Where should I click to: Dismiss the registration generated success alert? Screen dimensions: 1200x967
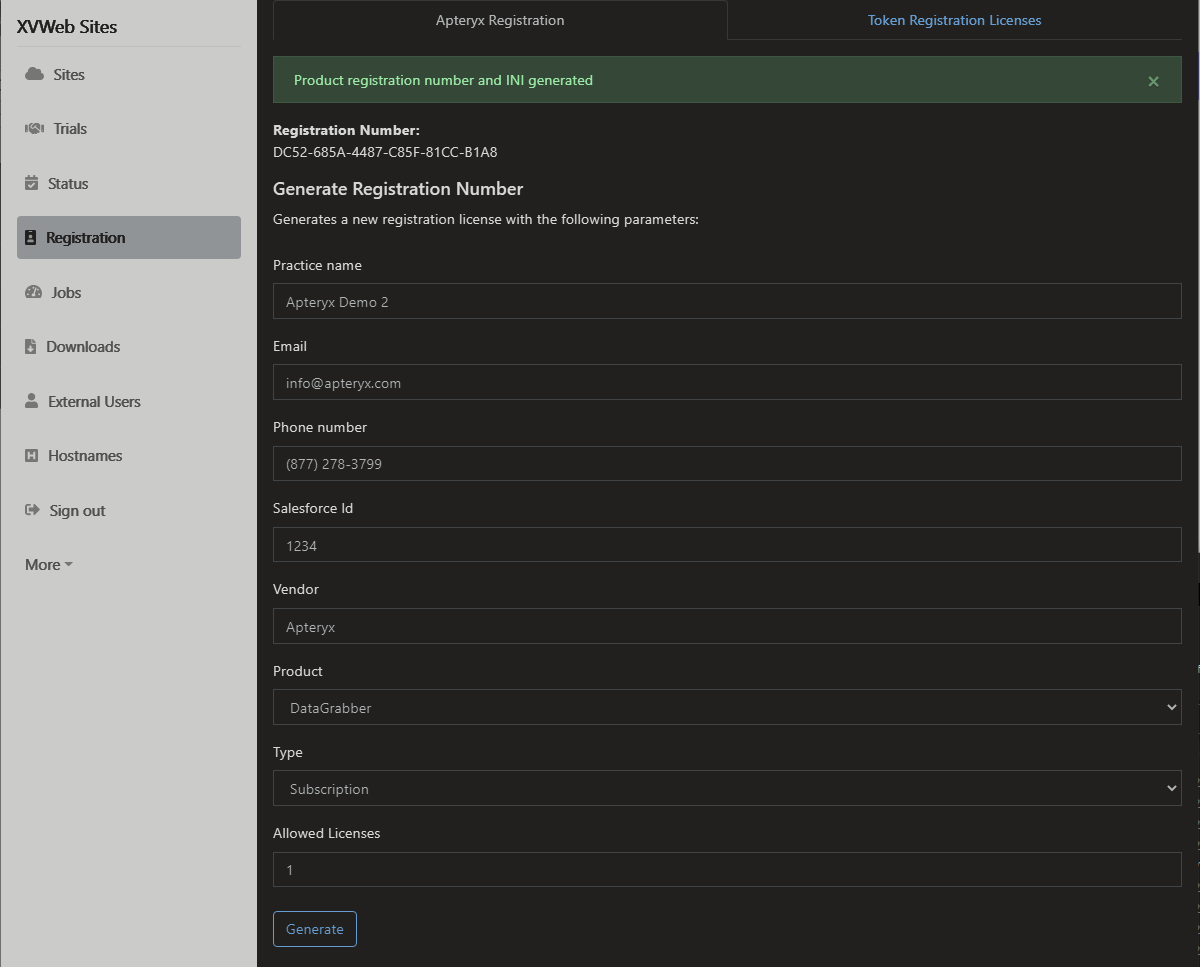click(1153, 81)
